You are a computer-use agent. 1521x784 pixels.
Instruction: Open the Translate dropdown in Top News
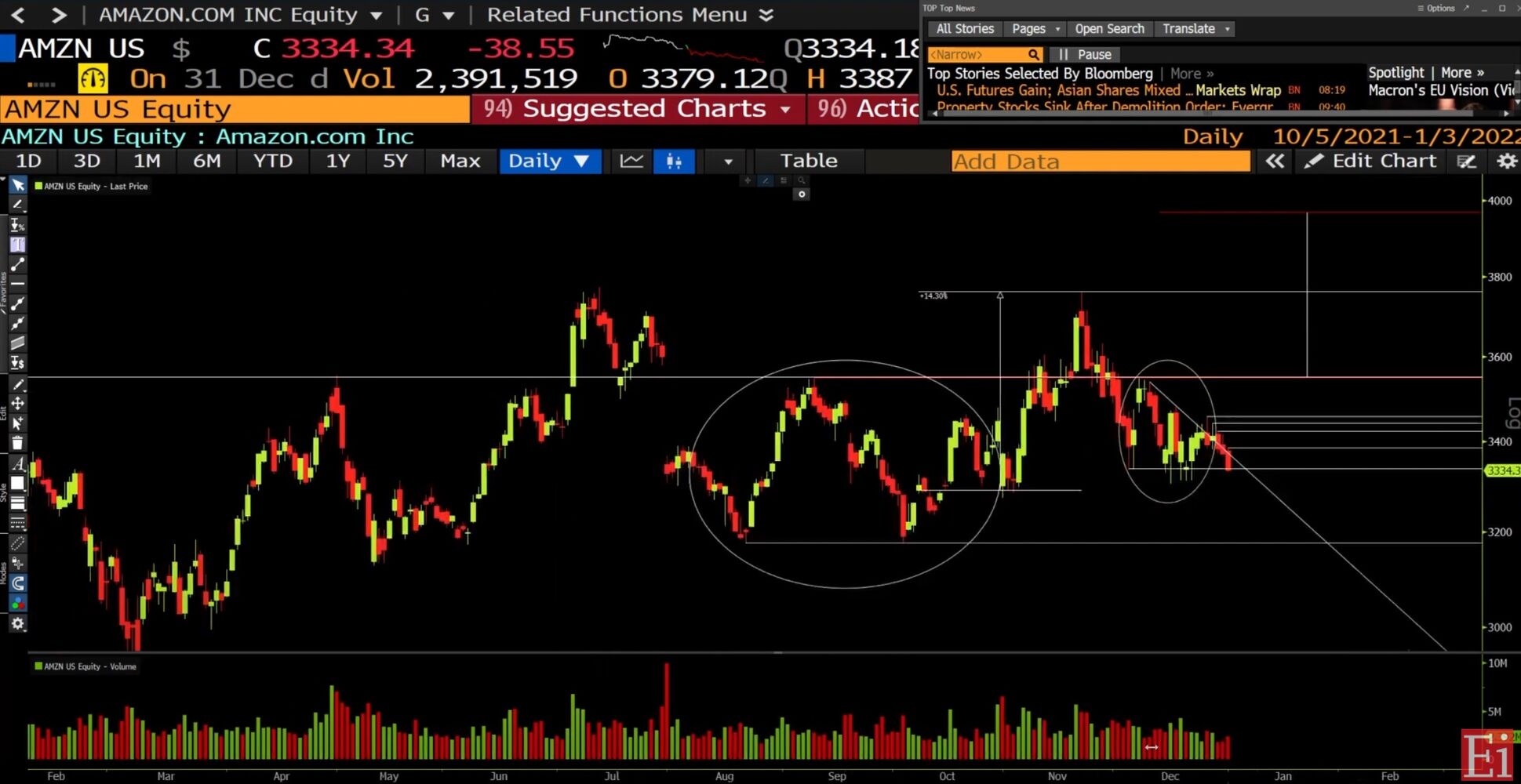(x=1195, y=29)
